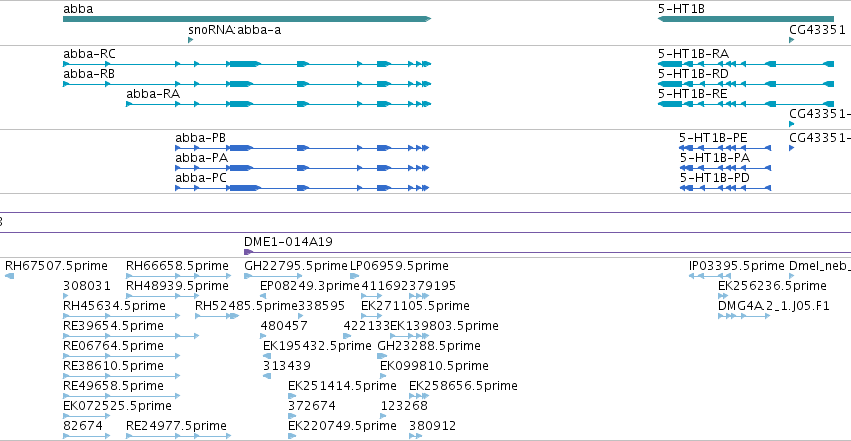The width and height of the screenshot is (851, 441).
Task: Select the 5-HT1B-PE protein feature
Action: [725, 148]
